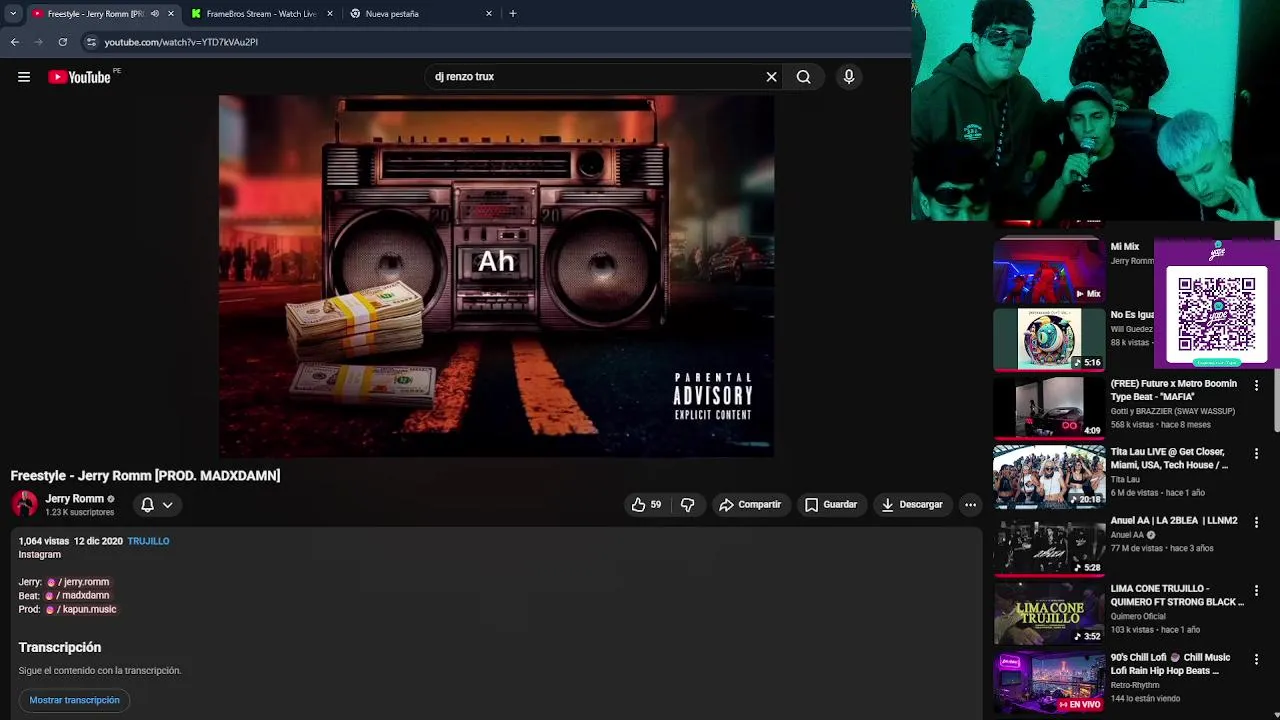Click the Compartir share button

click(x=750, y=505)
